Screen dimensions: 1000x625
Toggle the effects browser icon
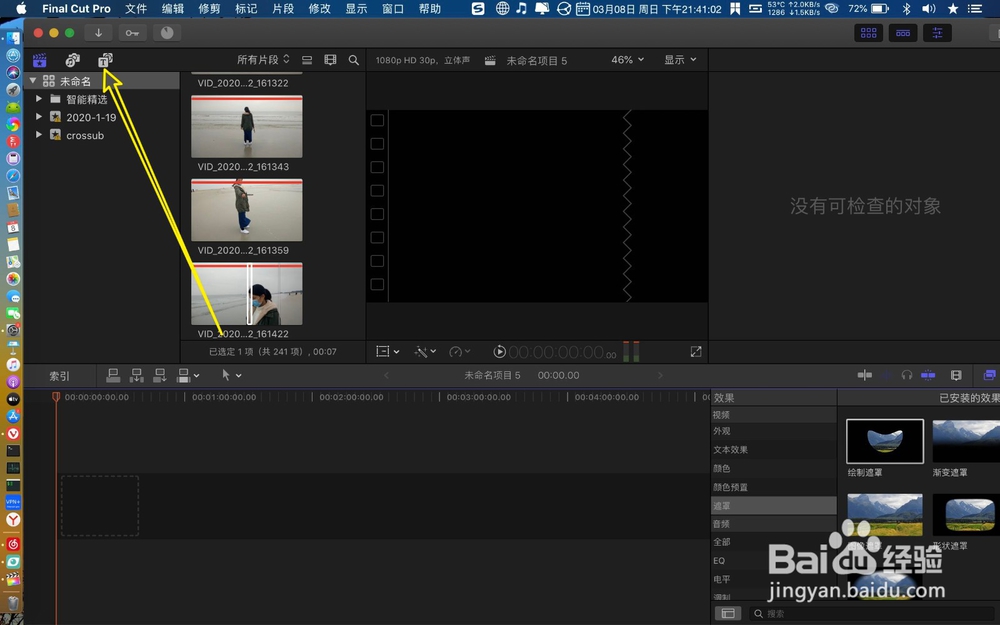tap(989, 375)
